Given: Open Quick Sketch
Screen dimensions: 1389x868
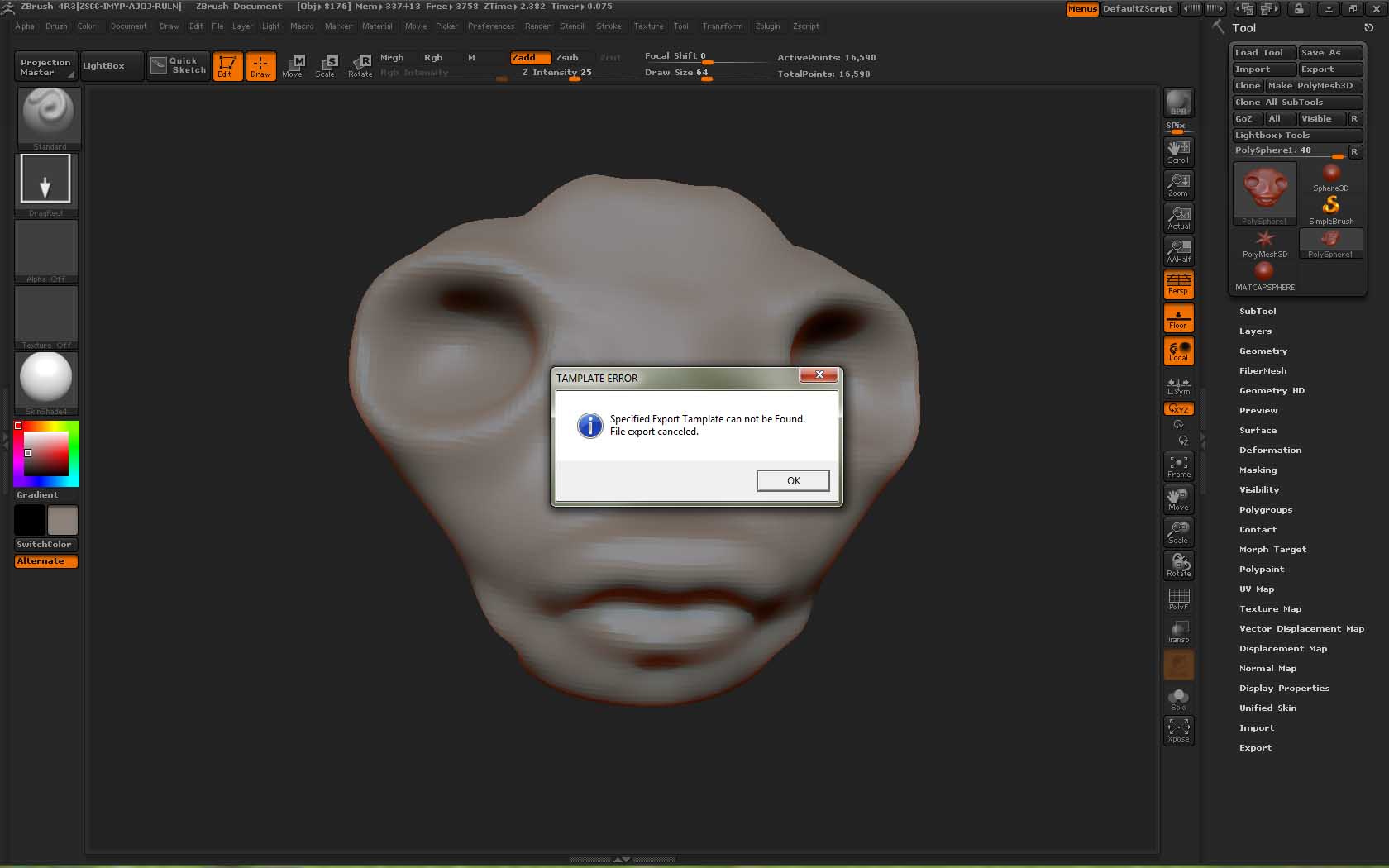Looking at the screenshot, I should 178,66.
